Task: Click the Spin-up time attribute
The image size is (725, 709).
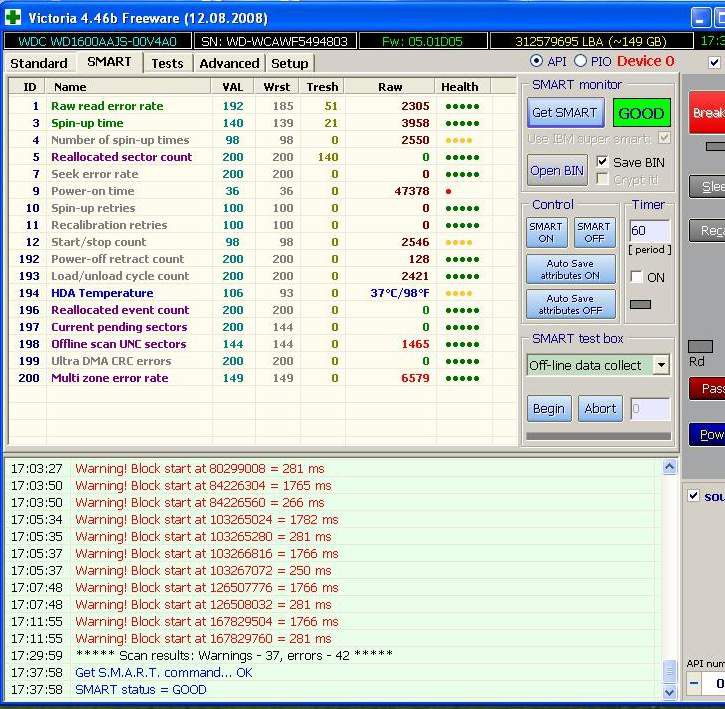Action: (x=261, y=123)
